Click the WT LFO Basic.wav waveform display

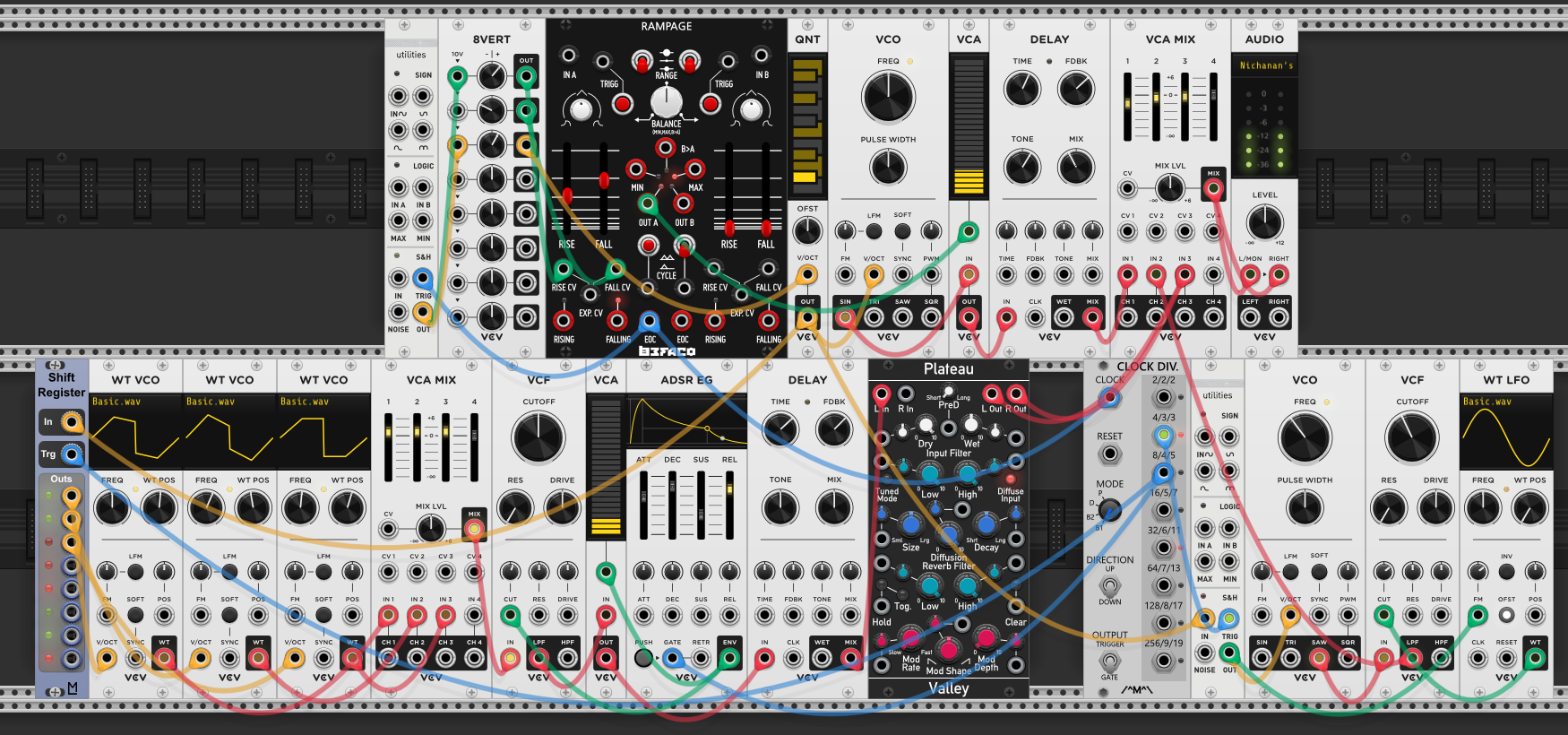click(x=1505, y=432)
